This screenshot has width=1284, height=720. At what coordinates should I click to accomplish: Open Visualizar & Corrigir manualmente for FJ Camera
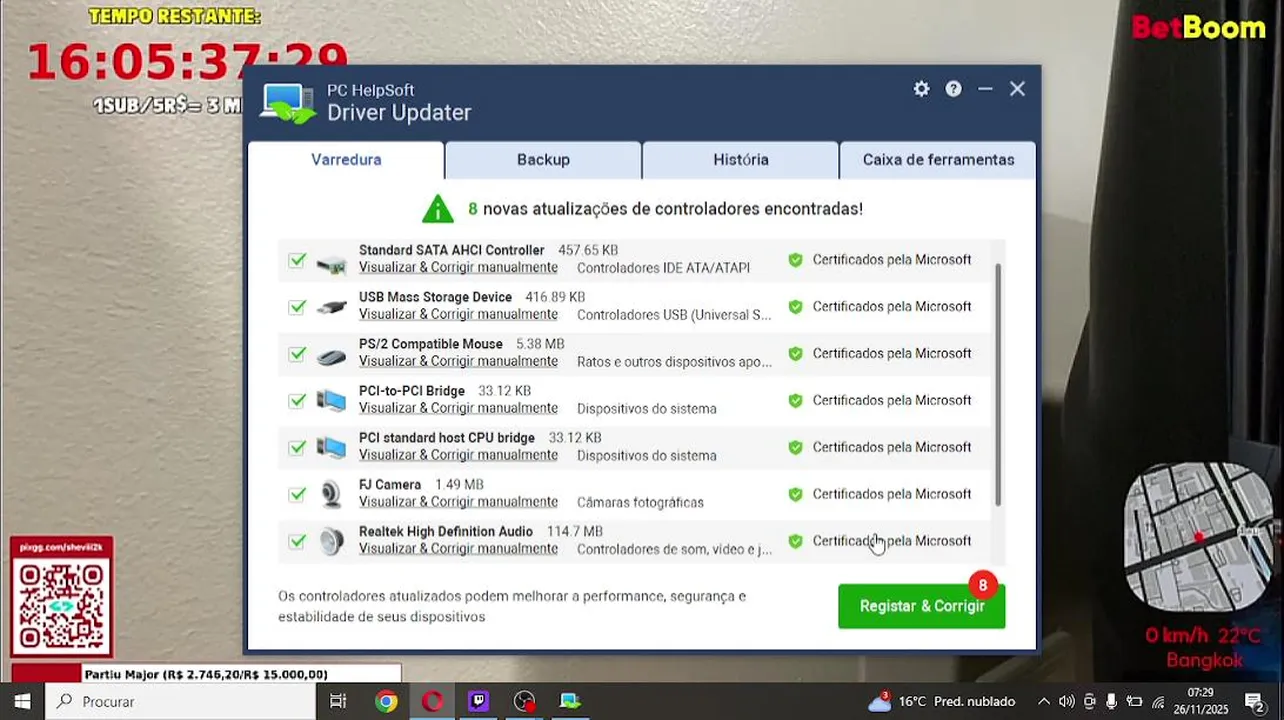458,502
